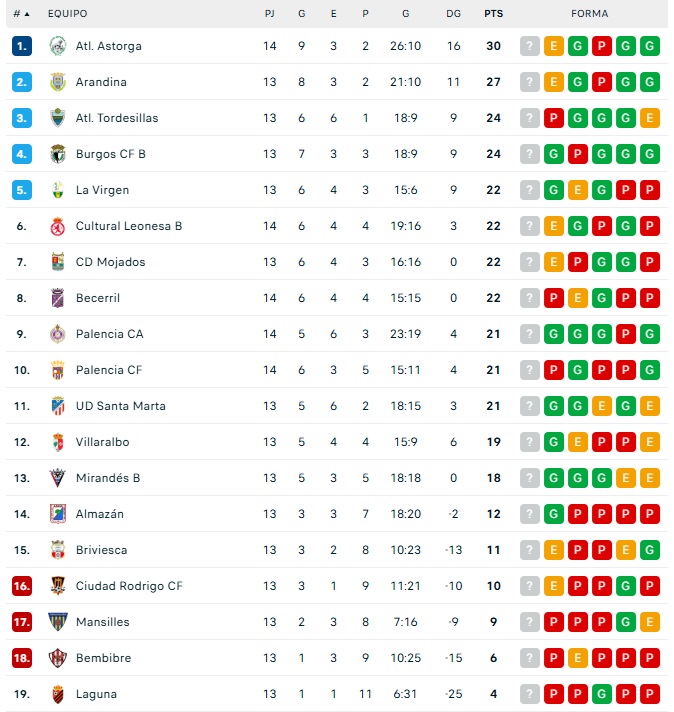Open the Atl. Tordesillas team link

point(116,118)
